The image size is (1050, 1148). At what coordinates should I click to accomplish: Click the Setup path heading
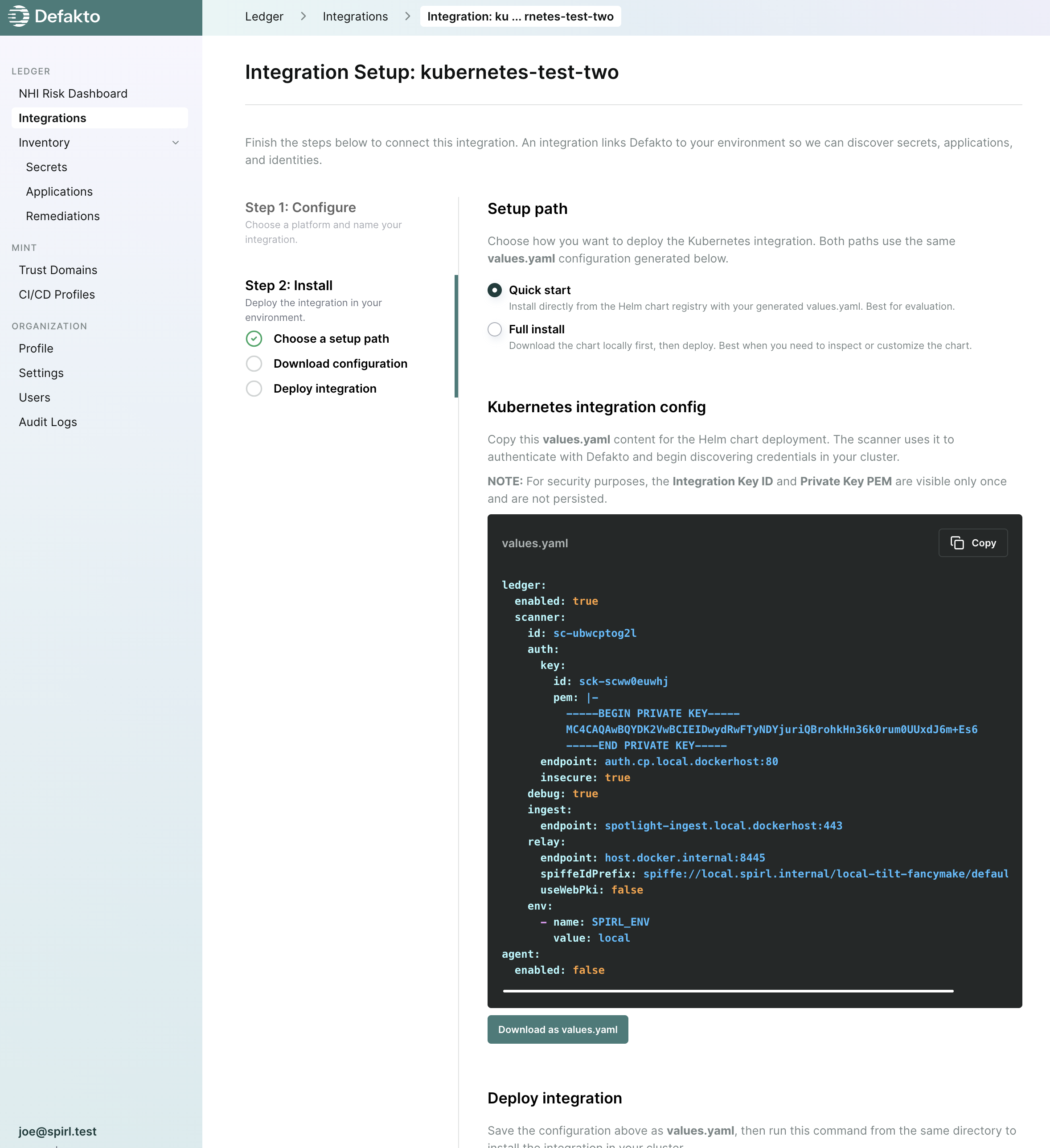[x=527, y=209]
